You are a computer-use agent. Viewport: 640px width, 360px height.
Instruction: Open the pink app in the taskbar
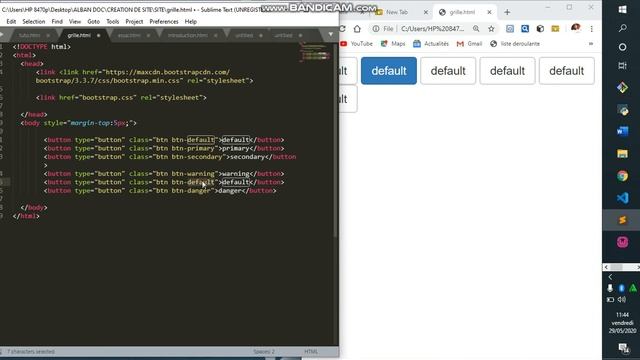coord(622,242)
